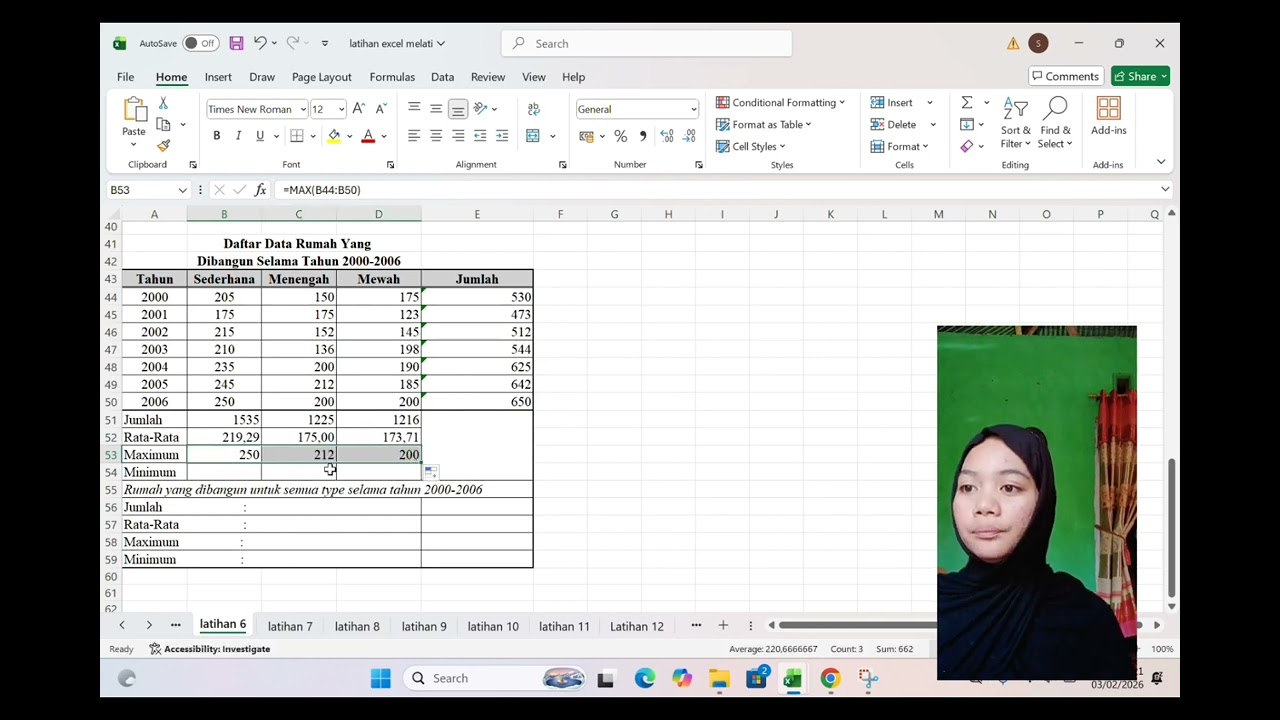Click the Sort & Filter button
1280x720 pixels.
click(x=1015, y=123)
